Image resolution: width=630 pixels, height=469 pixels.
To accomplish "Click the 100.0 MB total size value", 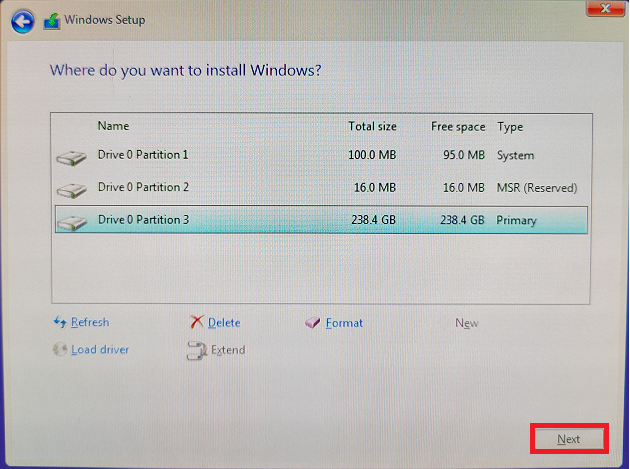I will point(372,155).
